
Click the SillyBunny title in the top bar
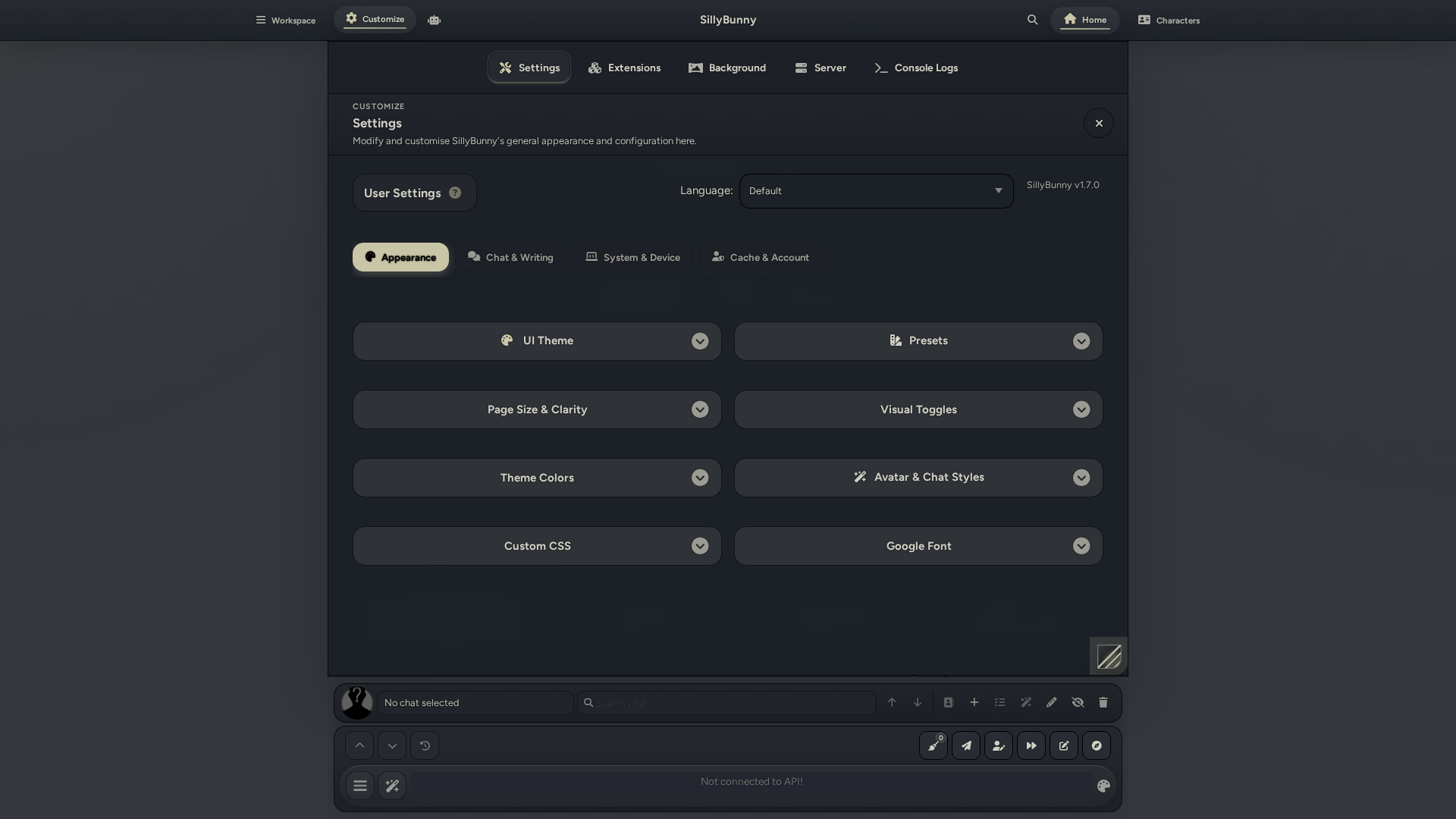tap(728, 20)
